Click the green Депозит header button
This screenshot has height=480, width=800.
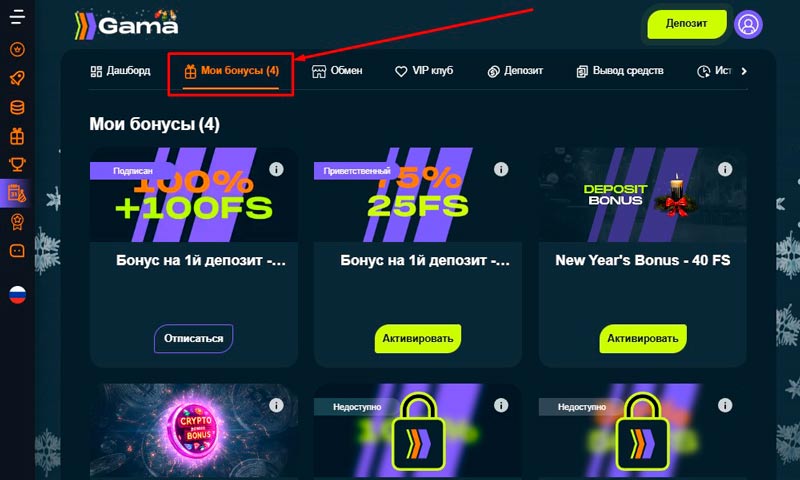coord(687,24)
